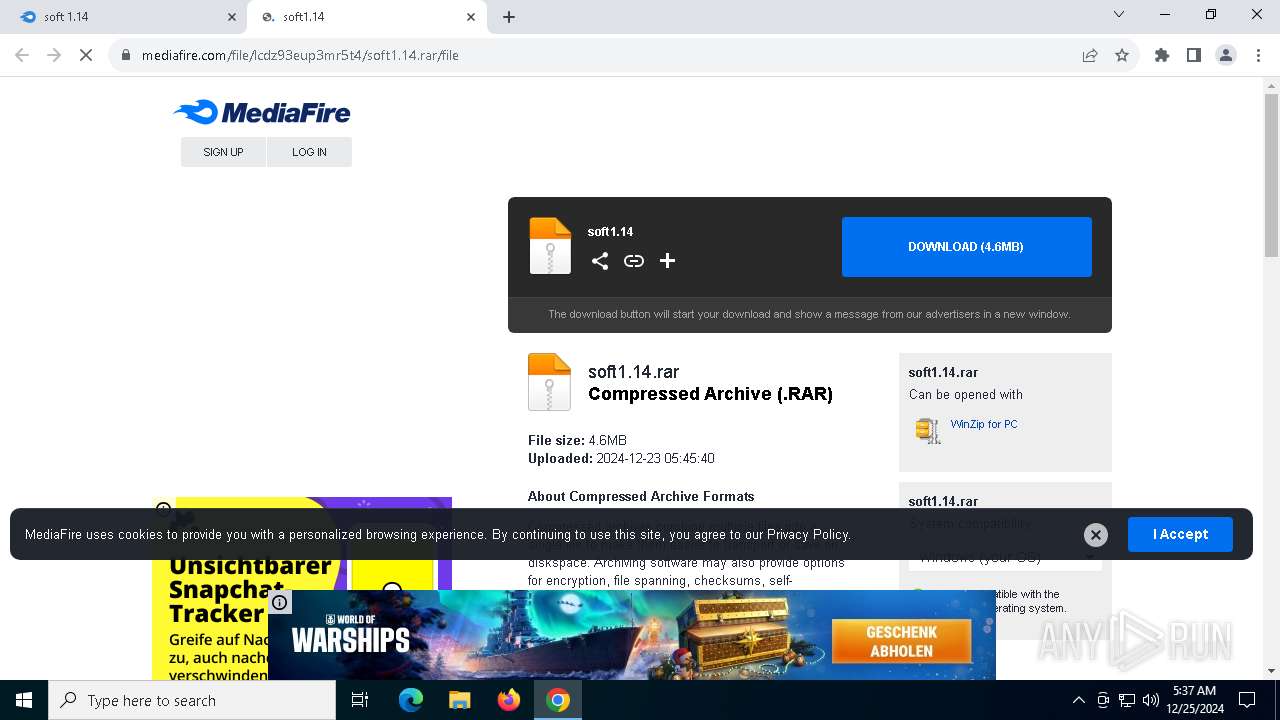Open the Chrome profile avatar
Viewport: 1280px width, 720px height.
pos(1226,55)
